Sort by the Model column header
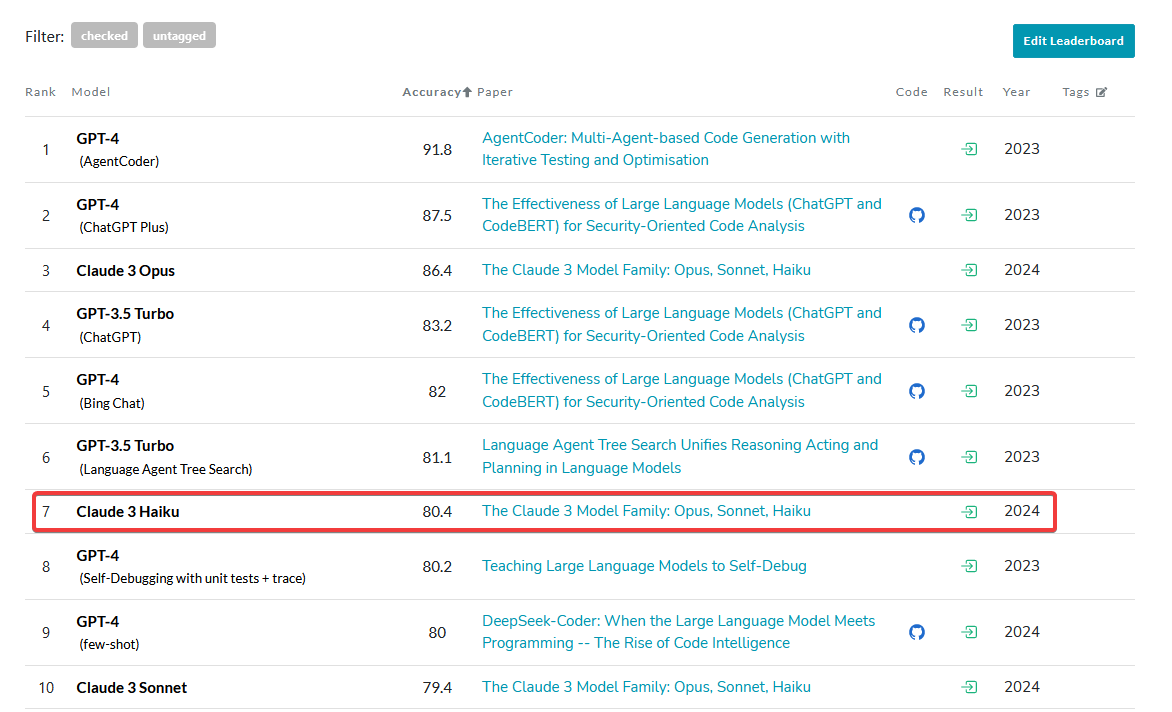Screen dimensions: 1172x712 [x=90, y=92]
